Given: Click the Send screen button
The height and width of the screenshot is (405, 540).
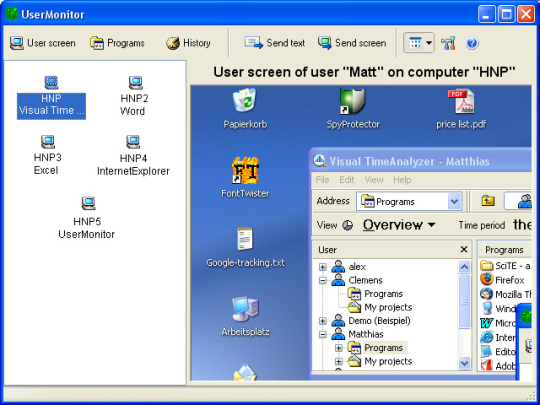Looking at the screenshot, I should pos(352,43).
